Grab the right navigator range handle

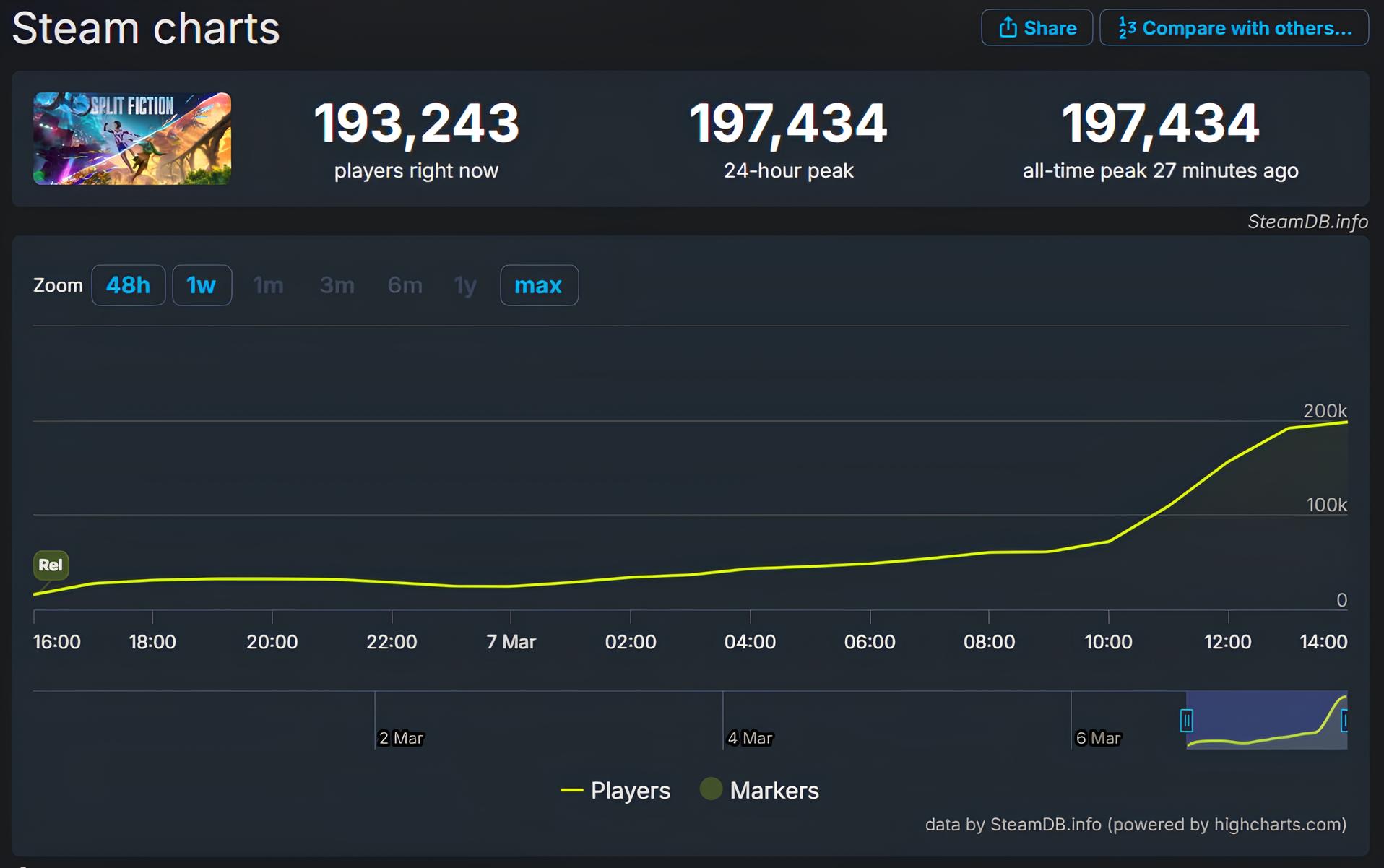pyautogui.click(x=1344, y=720)
